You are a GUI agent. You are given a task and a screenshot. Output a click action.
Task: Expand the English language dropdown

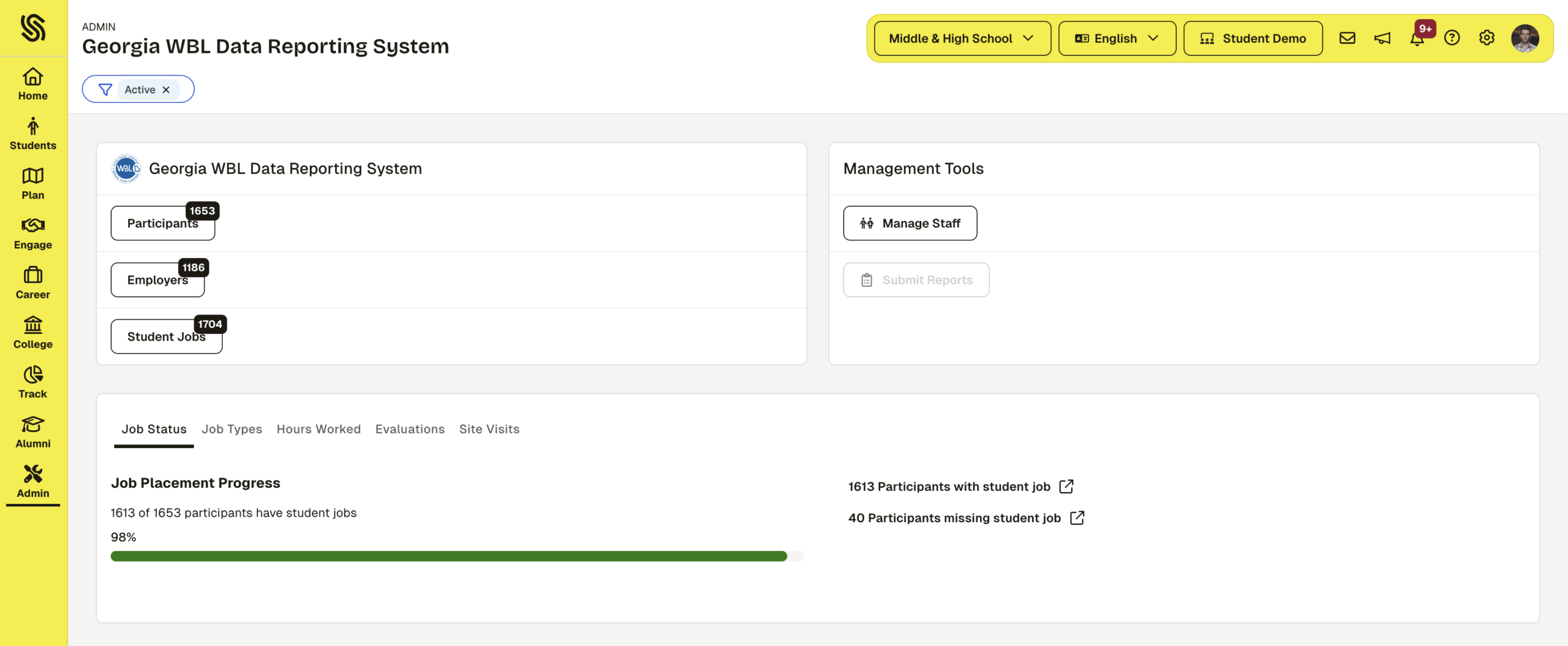pyautogui.click(x=1117, y=39)
